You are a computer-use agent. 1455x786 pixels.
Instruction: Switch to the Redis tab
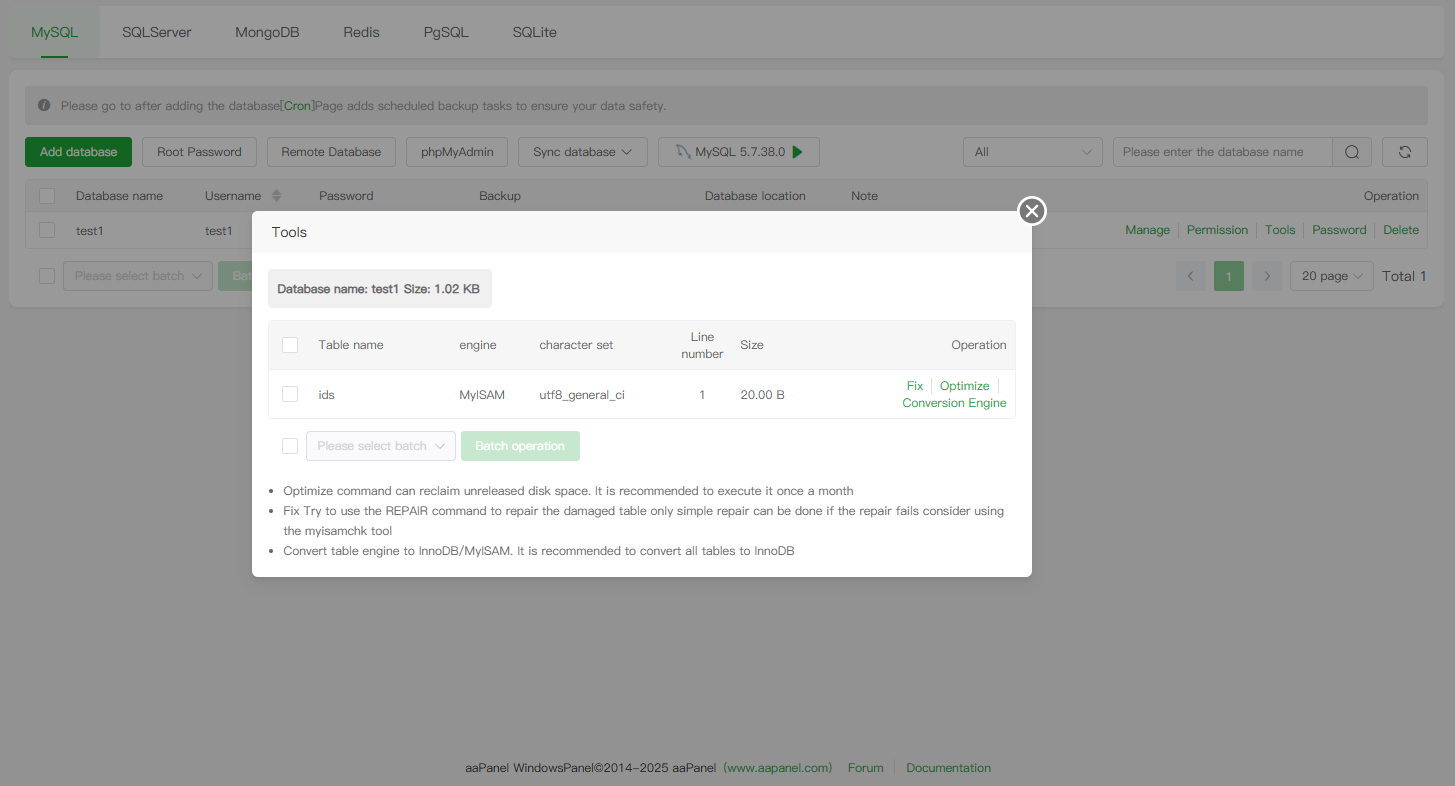coord(361,32)
